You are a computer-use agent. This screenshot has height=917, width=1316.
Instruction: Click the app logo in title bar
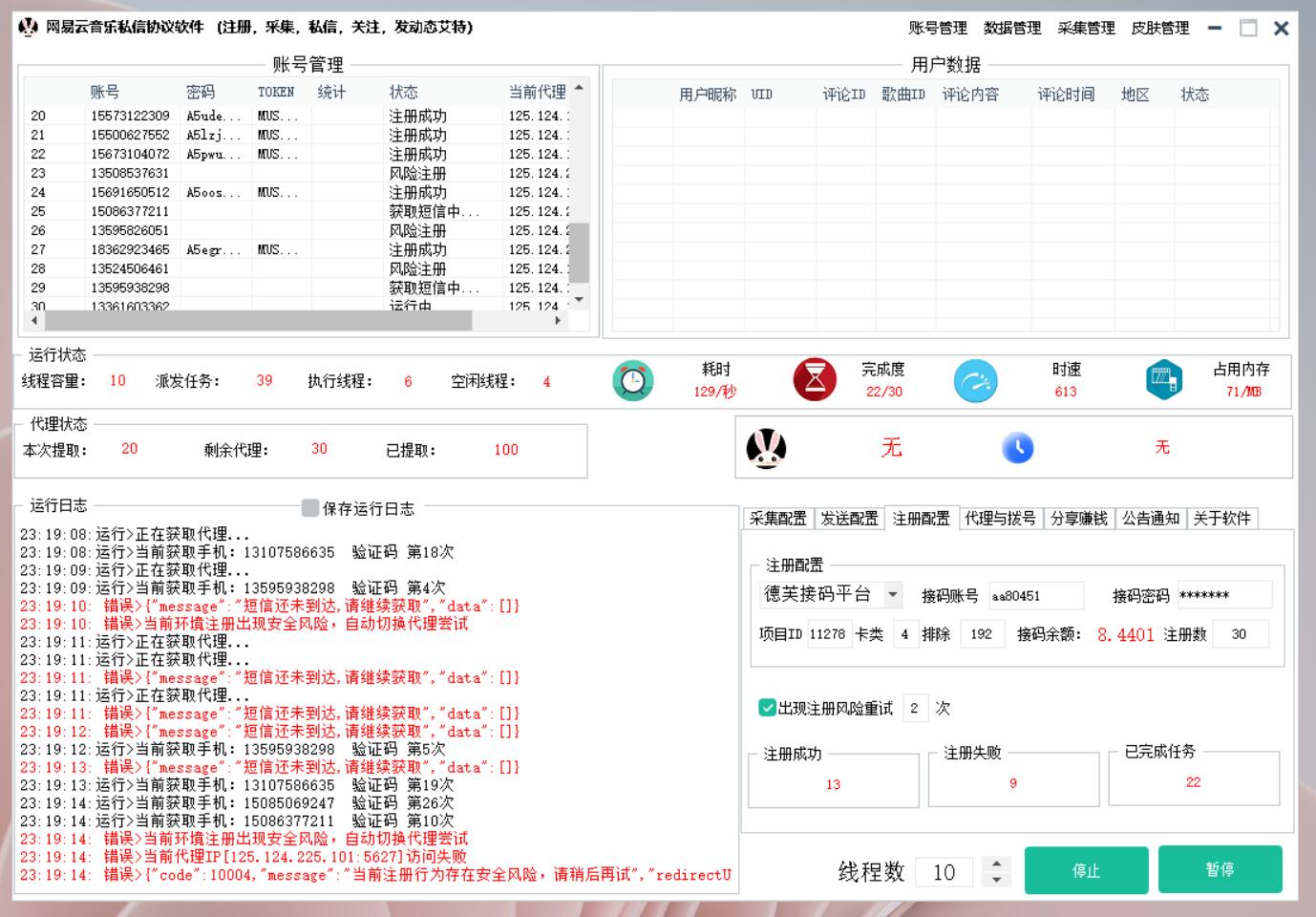(x=28, y=28)
